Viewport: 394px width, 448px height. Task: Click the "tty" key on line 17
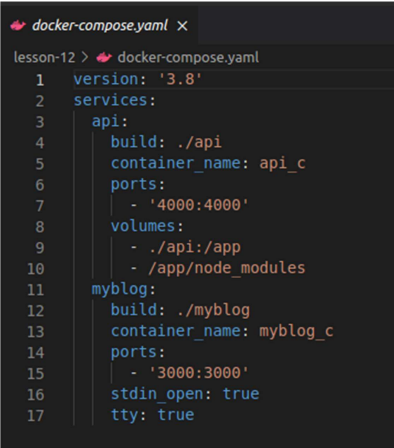125,415
